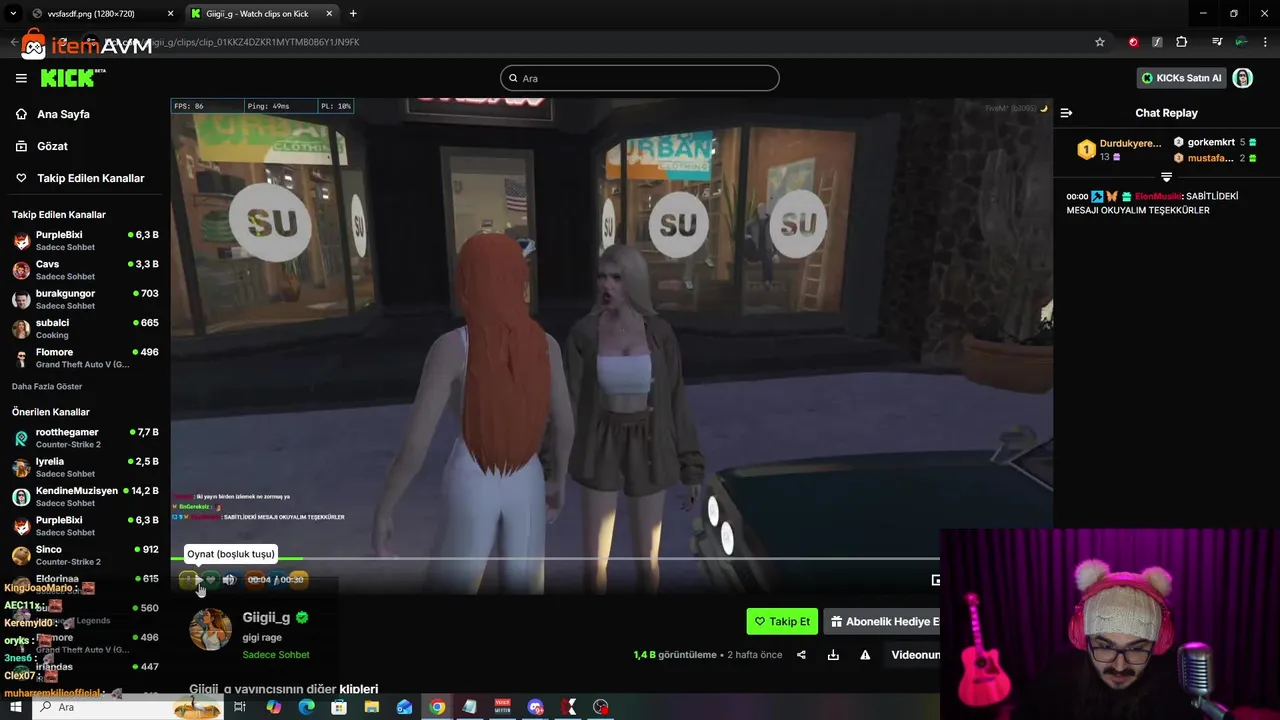Focus the Ara search field on Kick
This screenshot has height=720, width=1280.
click(640, 78)
